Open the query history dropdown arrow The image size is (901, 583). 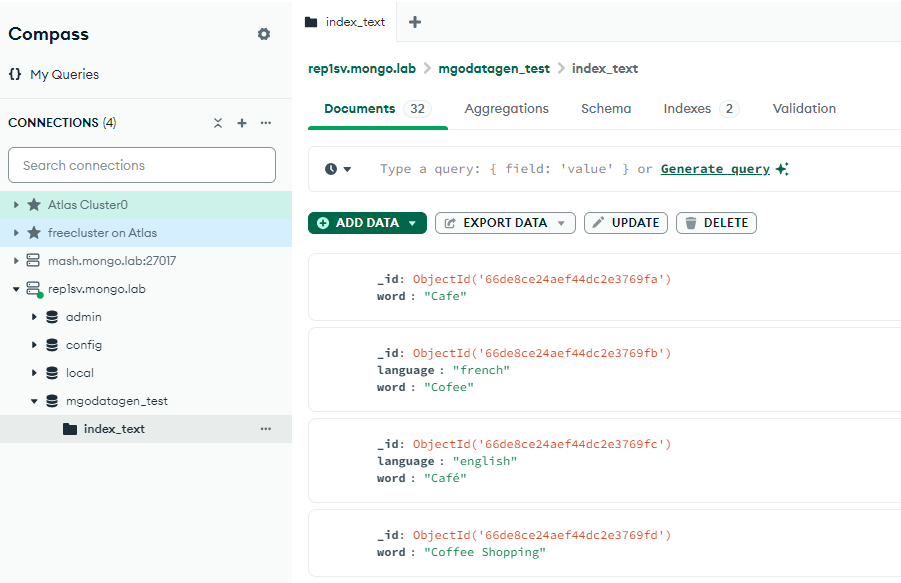[x=347, y=169]
